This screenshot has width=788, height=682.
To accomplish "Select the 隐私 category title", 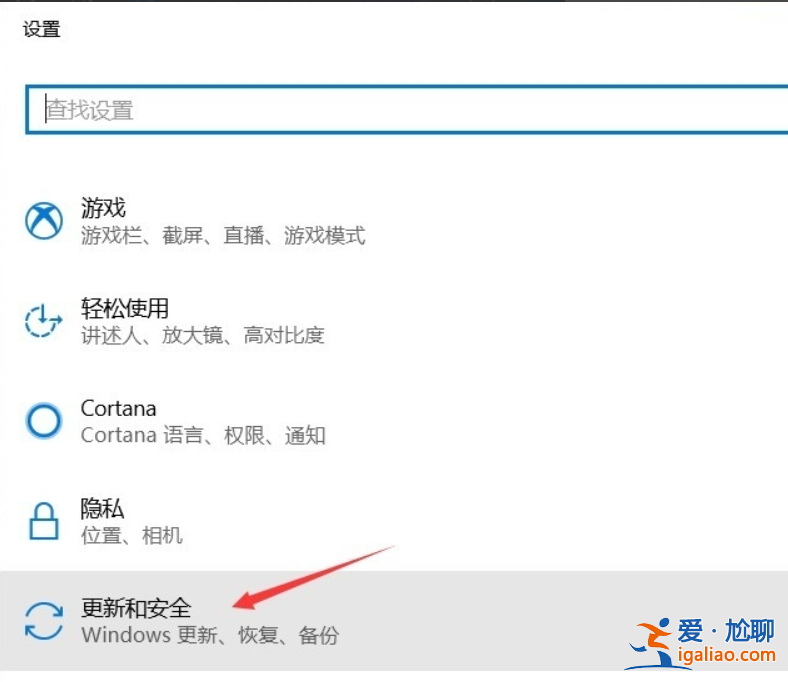I will (102, 509).
